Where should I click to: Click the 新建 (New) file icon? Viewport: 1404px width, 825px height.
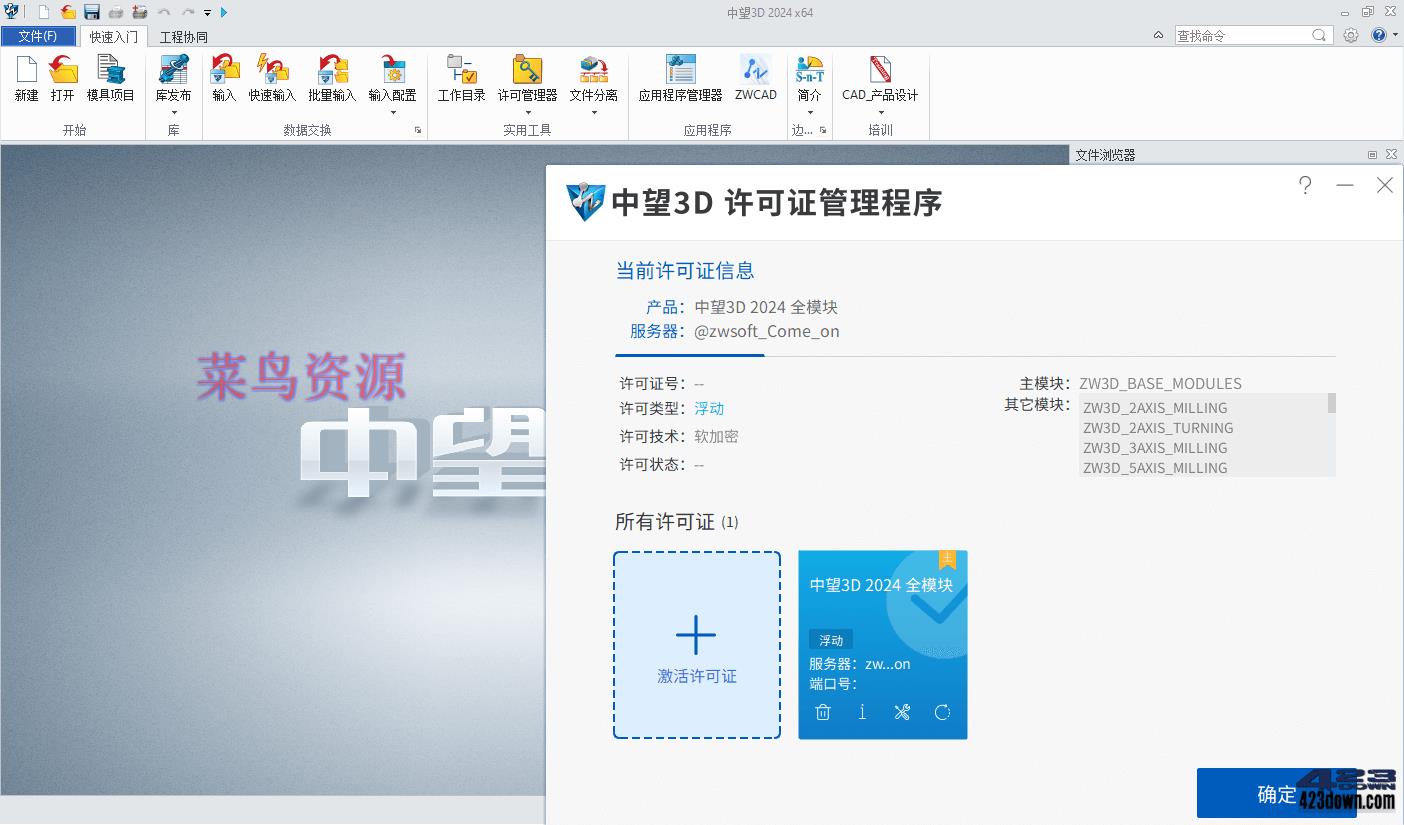tap(26, 78)
